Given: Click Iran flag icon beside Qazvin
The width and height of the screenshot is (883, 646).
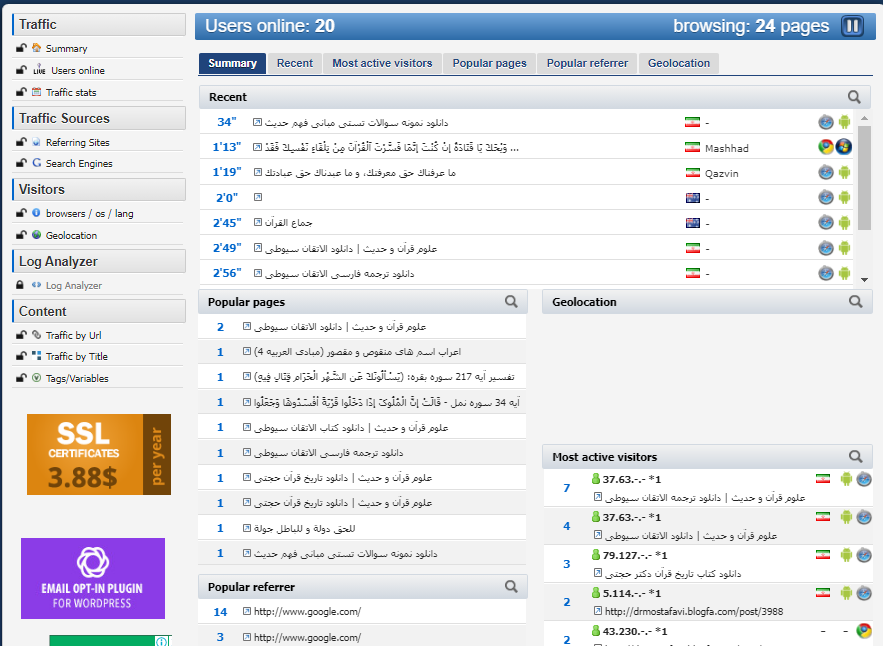Looking at the screenshot, I should [692, 172].
